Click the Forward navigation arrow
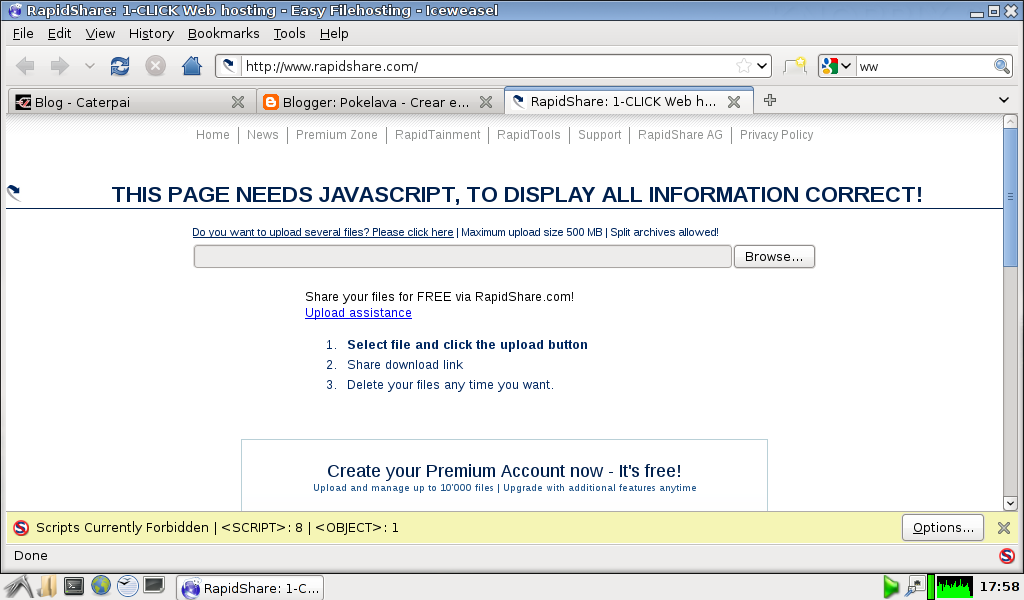Screen dimensions: 1024x600 (x=60, y=66)
